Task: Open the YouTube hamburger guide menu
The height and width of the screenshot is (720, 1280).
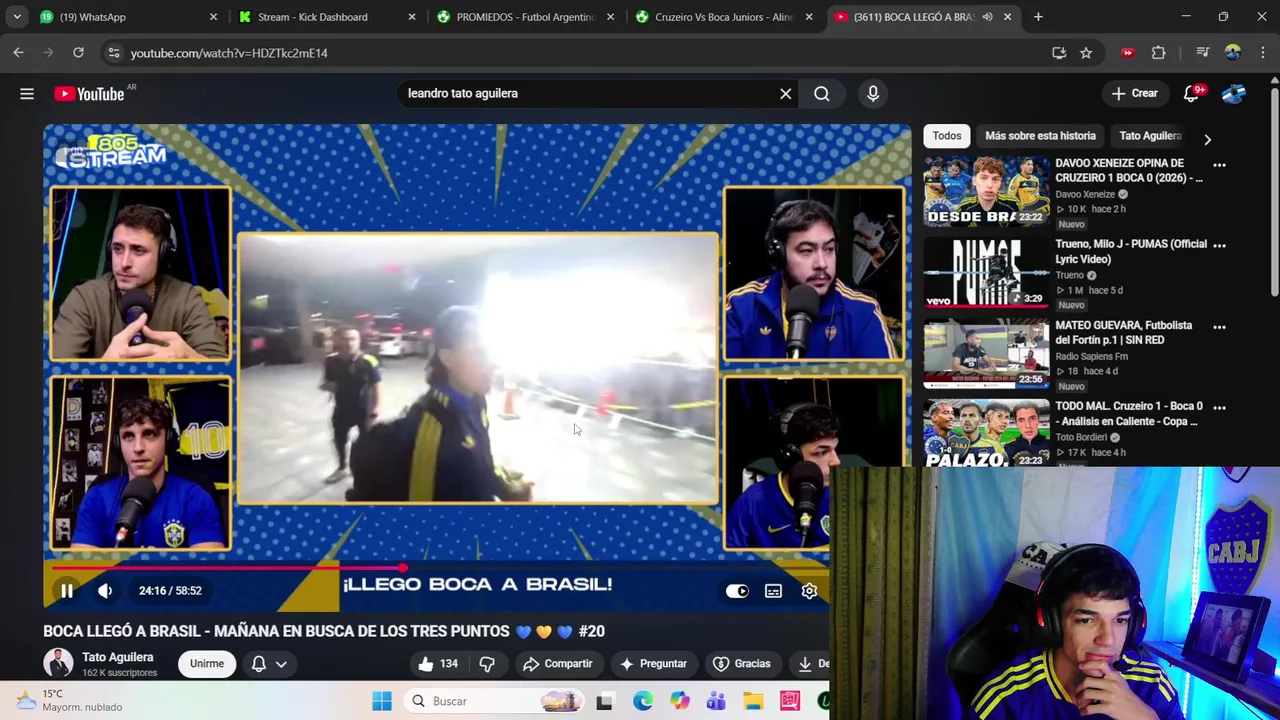Action: pyautogui.click(x=27, y=93)
